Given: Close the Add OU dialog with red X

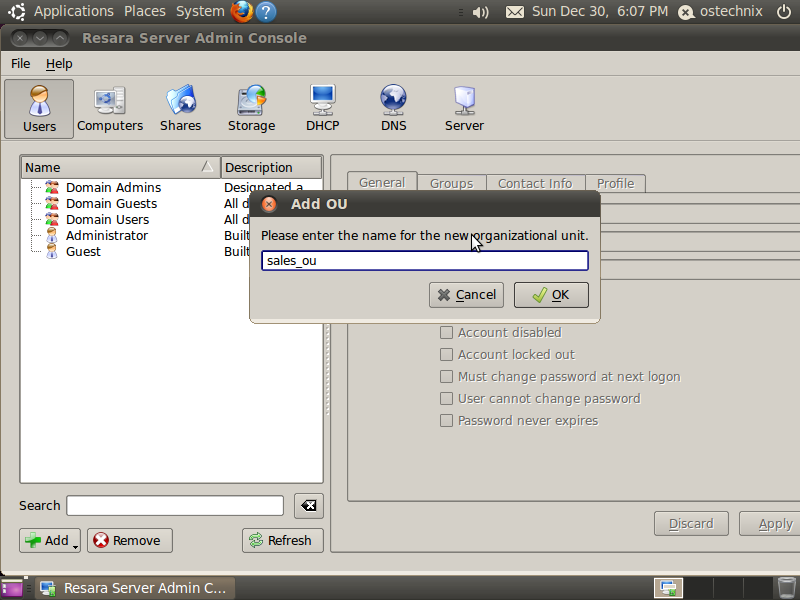Looking at the screenshot, I should 269,204.
